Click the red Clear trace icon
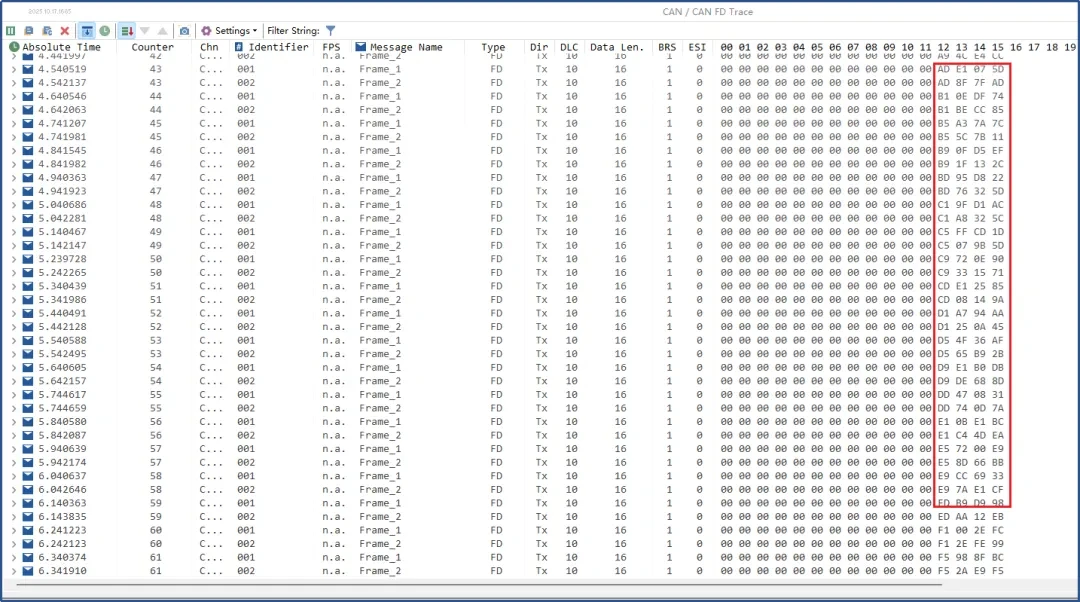Screen dimensions: 1080x602 click(66, 31)
